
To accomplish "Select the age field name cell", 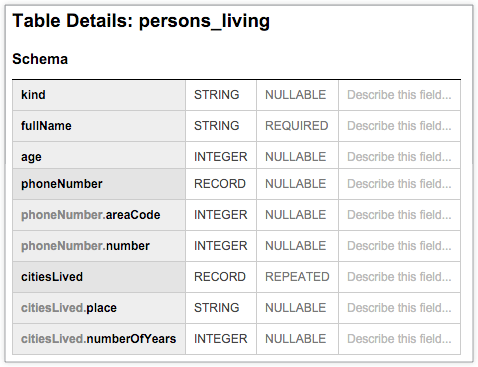I will [99, 156].
